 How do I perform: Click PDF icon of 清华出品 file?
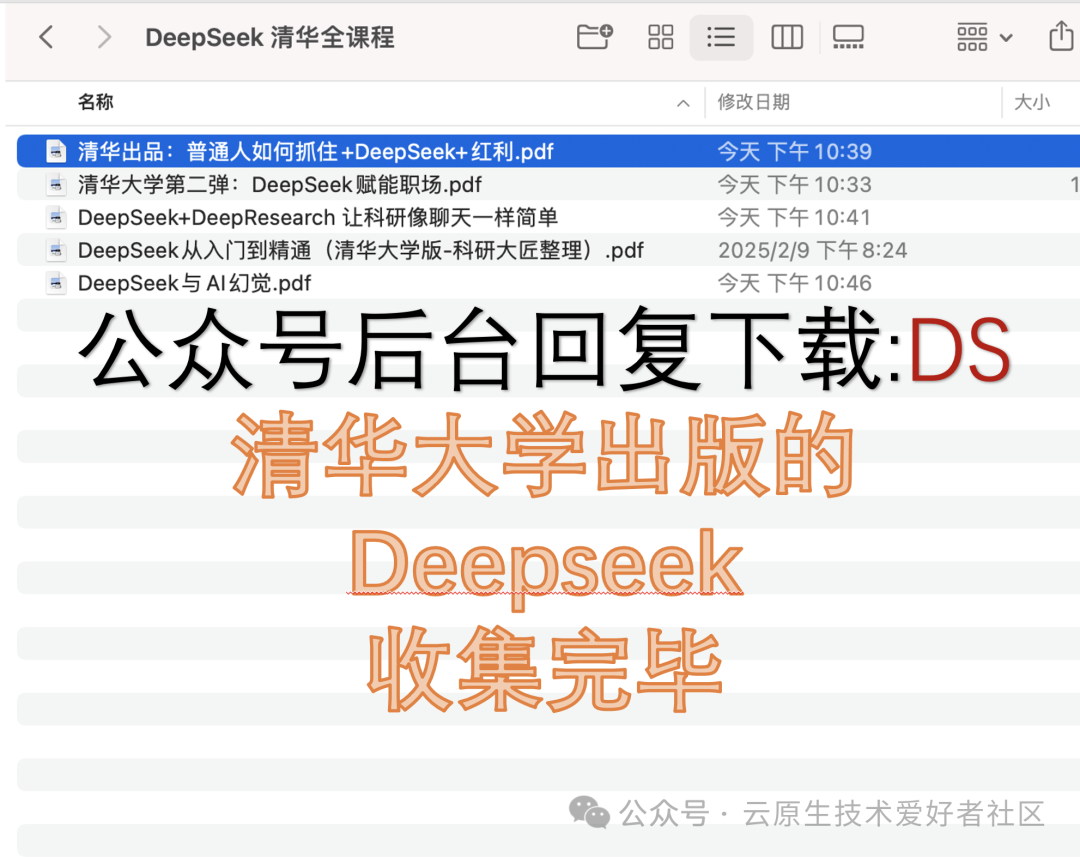pyautogui.click(x=56, y=151)
